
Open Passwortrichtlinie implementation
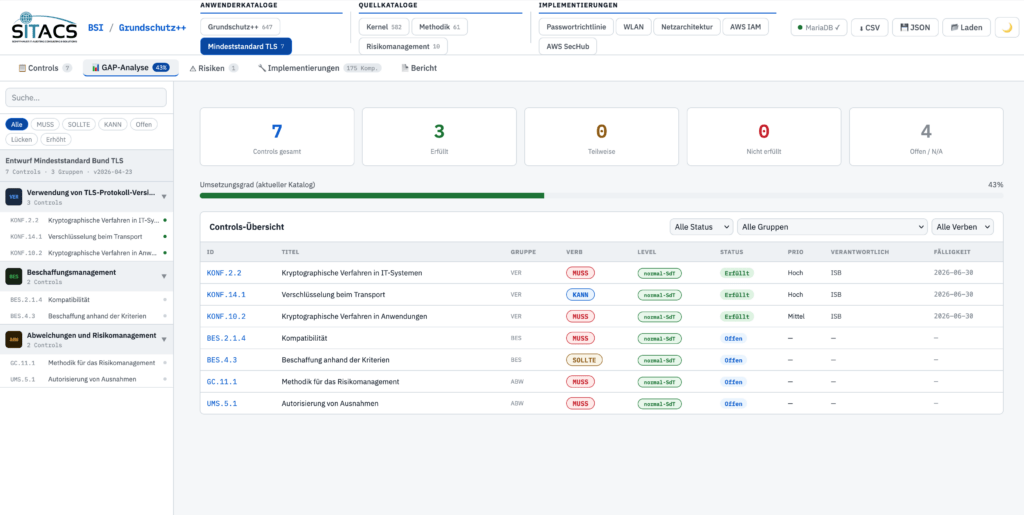coord(576,27)
